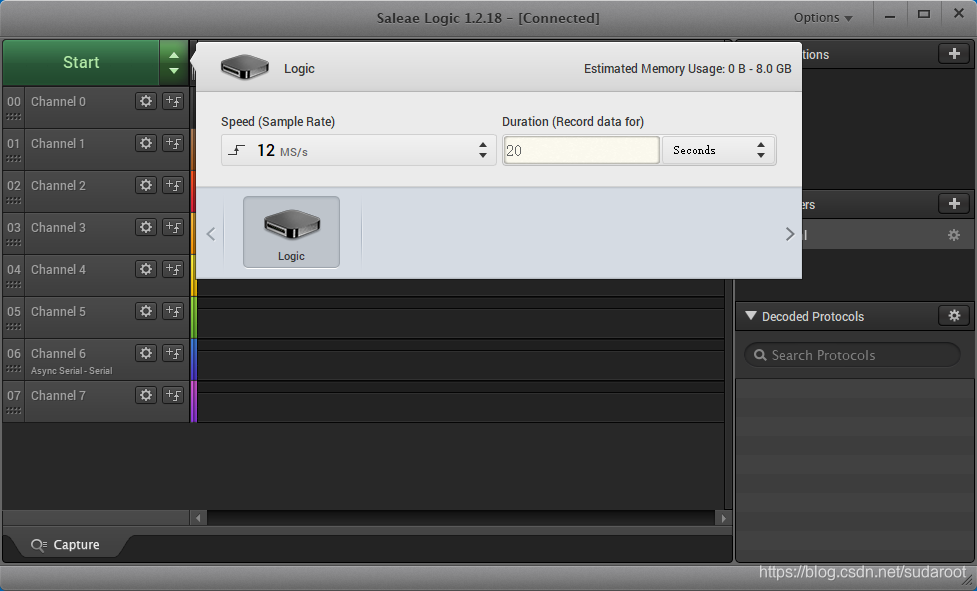Click scrollbar left arrow
This screenshot has width=977, height=591.
pyautogui.click(x=198, y=518)
